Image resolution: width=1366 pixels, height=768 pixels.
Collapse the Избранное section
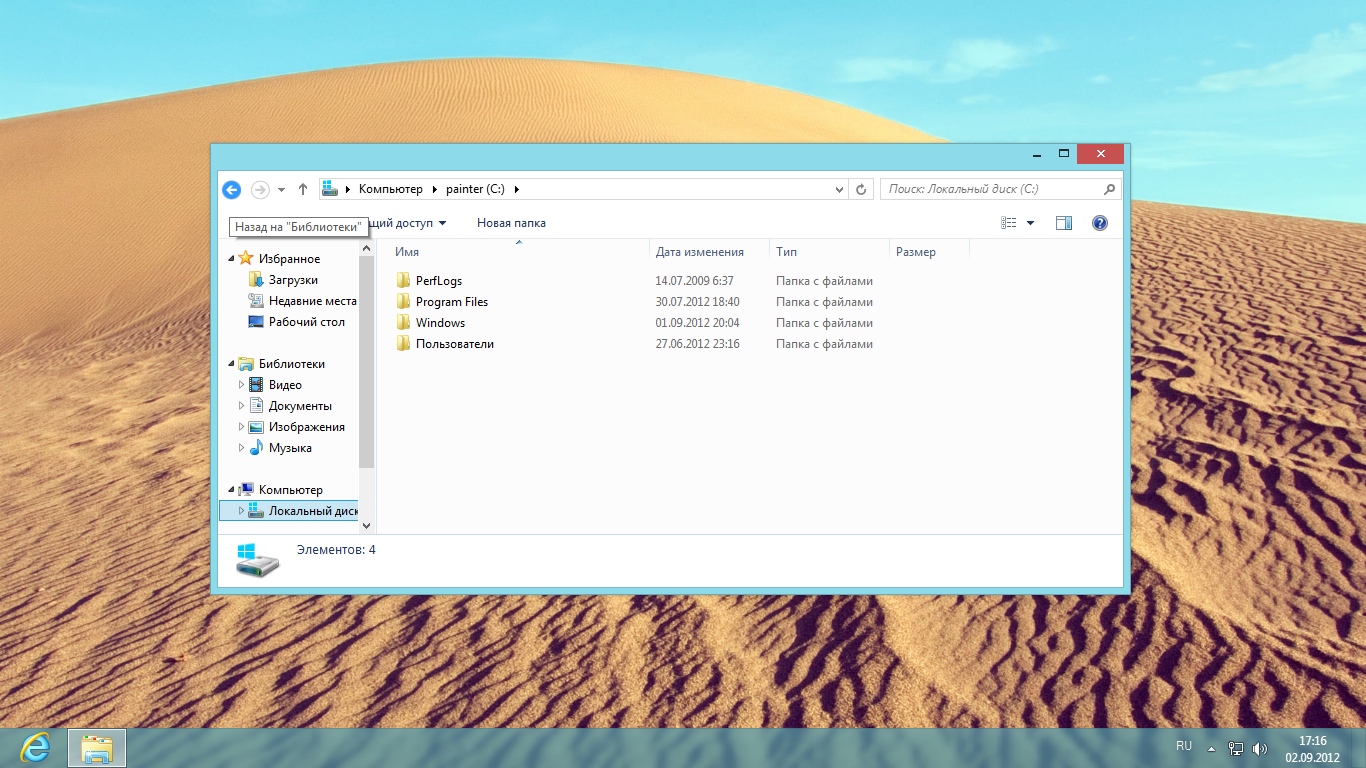[232, 259]
